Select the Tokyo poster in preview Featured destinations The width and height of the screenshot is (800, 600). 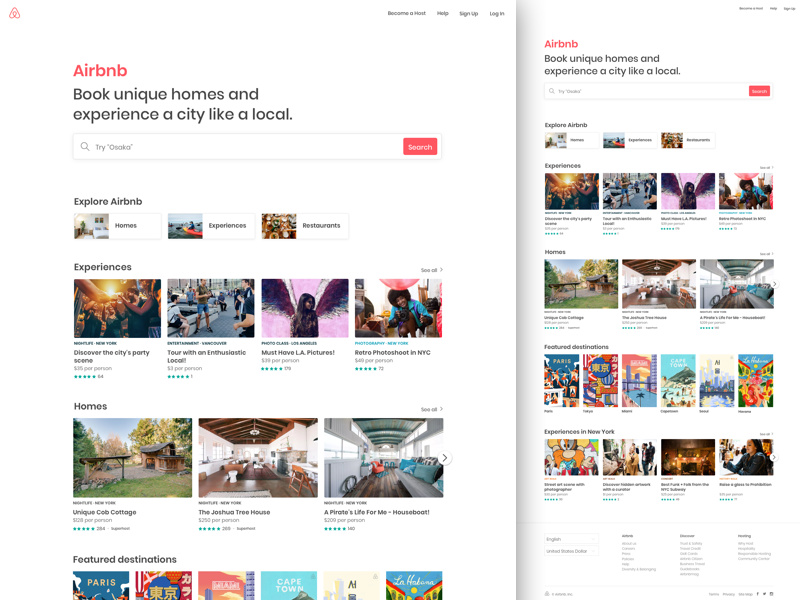[x=601, y=381]
